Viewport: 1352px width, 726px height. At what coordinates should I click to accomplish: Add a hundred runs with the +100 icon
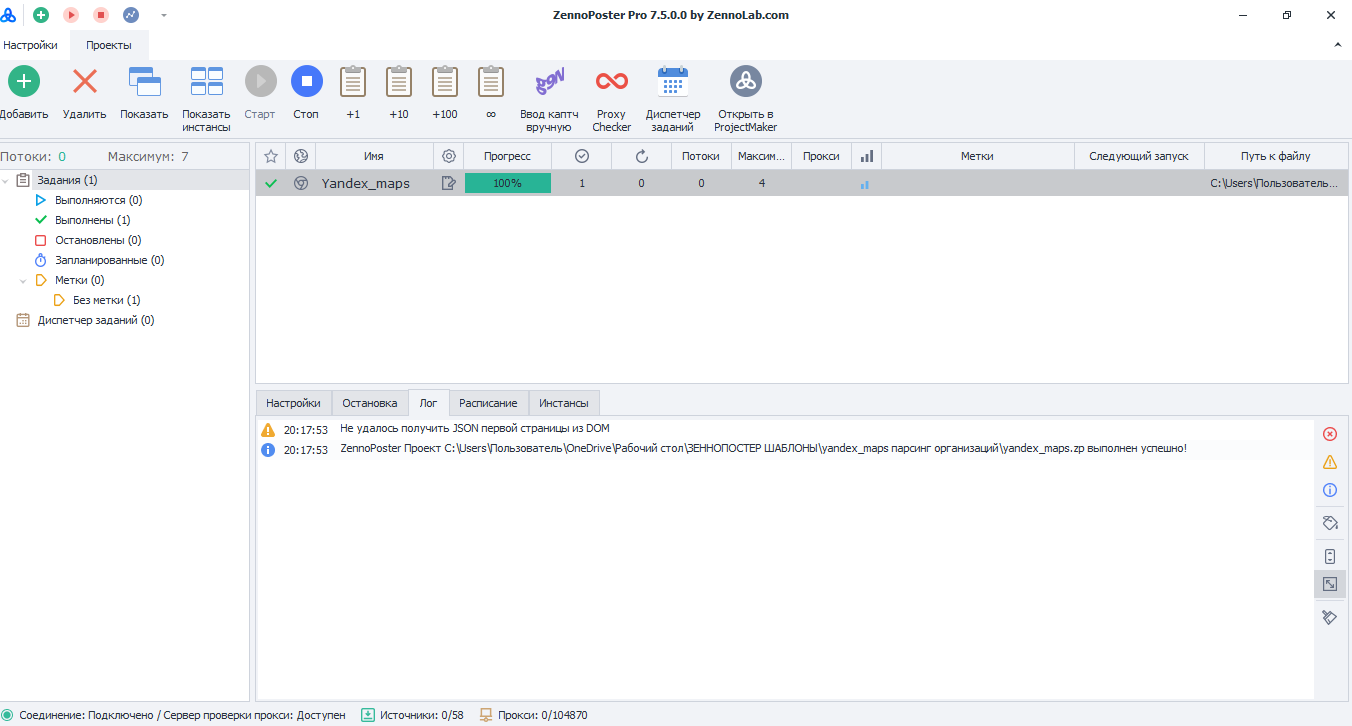(445, 81)
